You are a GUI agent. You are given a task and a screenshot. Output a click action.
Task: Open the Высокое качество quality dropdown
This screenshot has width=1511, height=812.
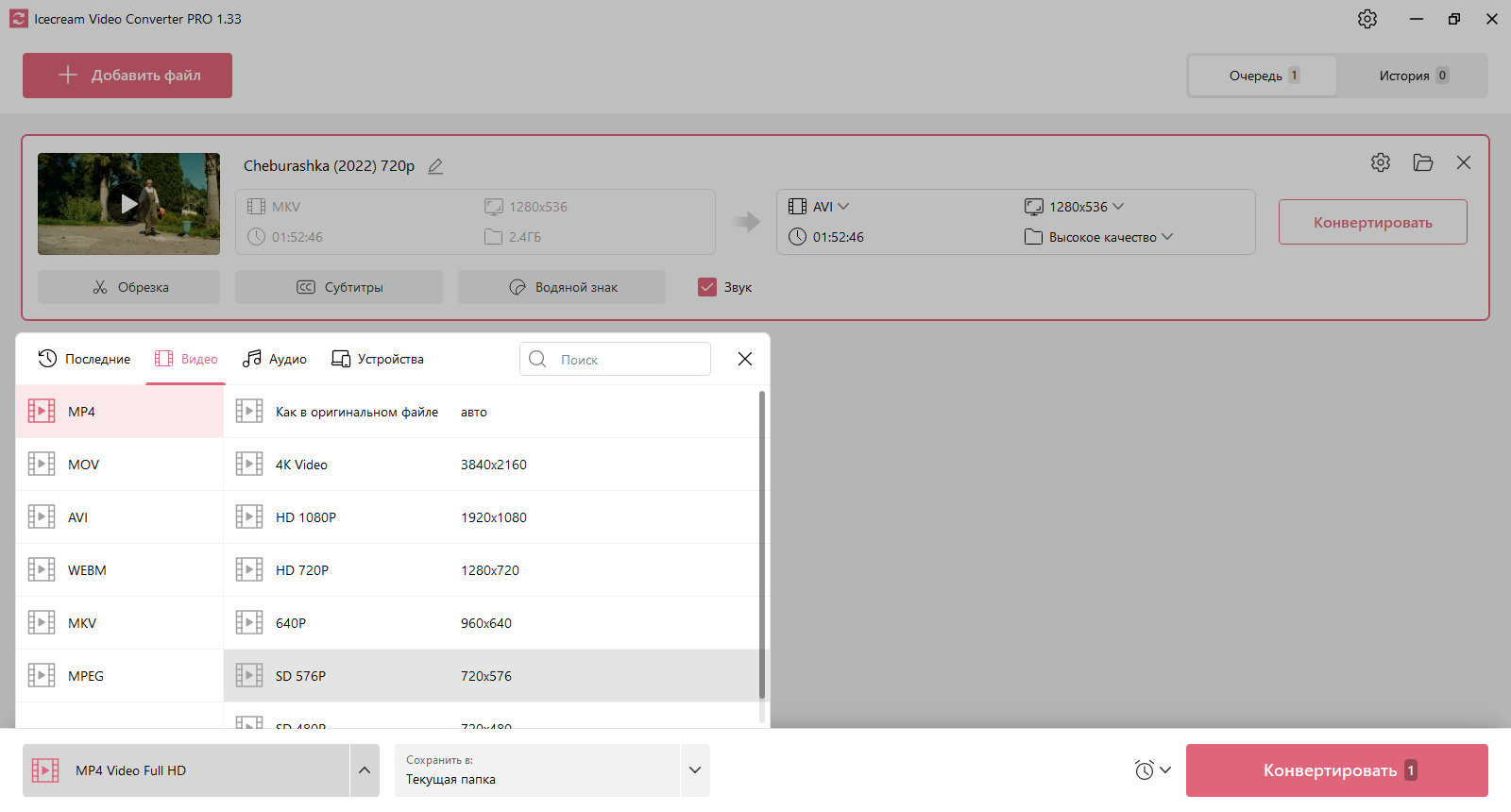coord(1099,237)
